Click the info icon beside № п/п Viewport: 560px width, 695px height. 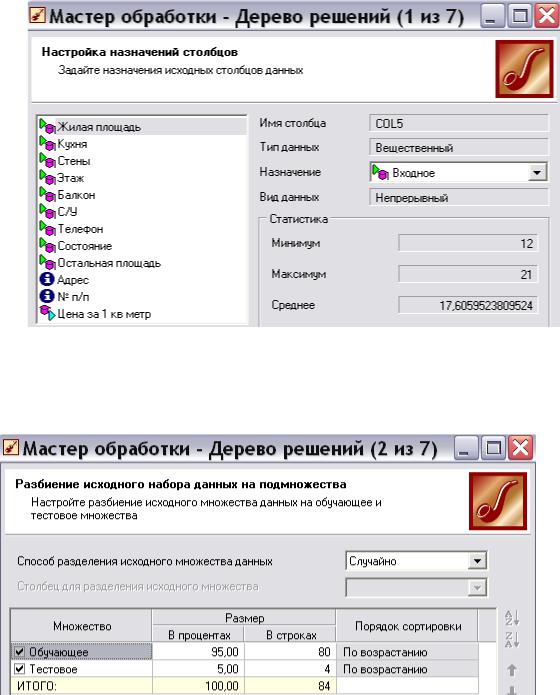(47, 296)
